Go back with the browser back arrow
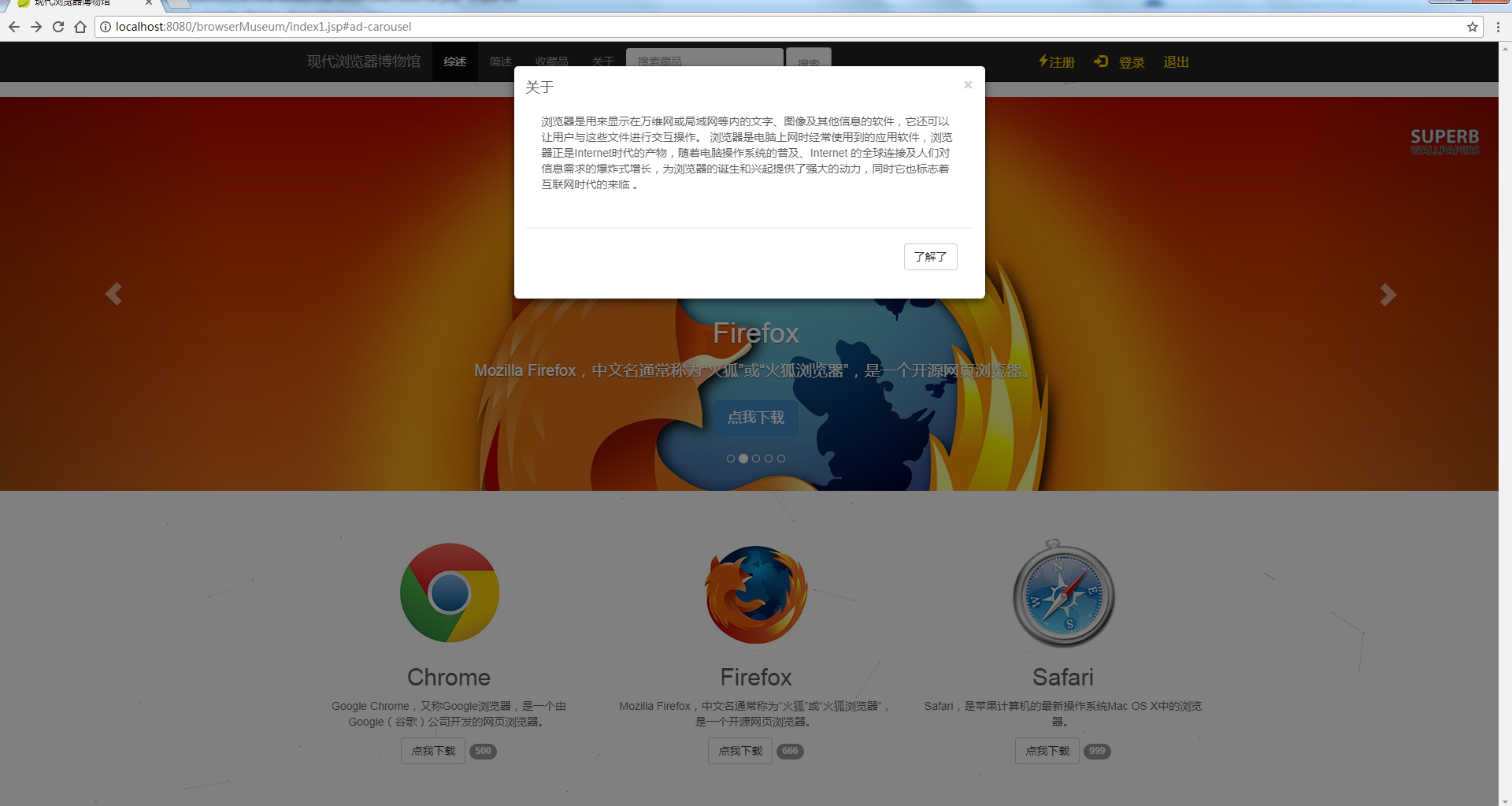This screenshot has height=806, width=1512. pyautogui.click(x=14, y=27)
